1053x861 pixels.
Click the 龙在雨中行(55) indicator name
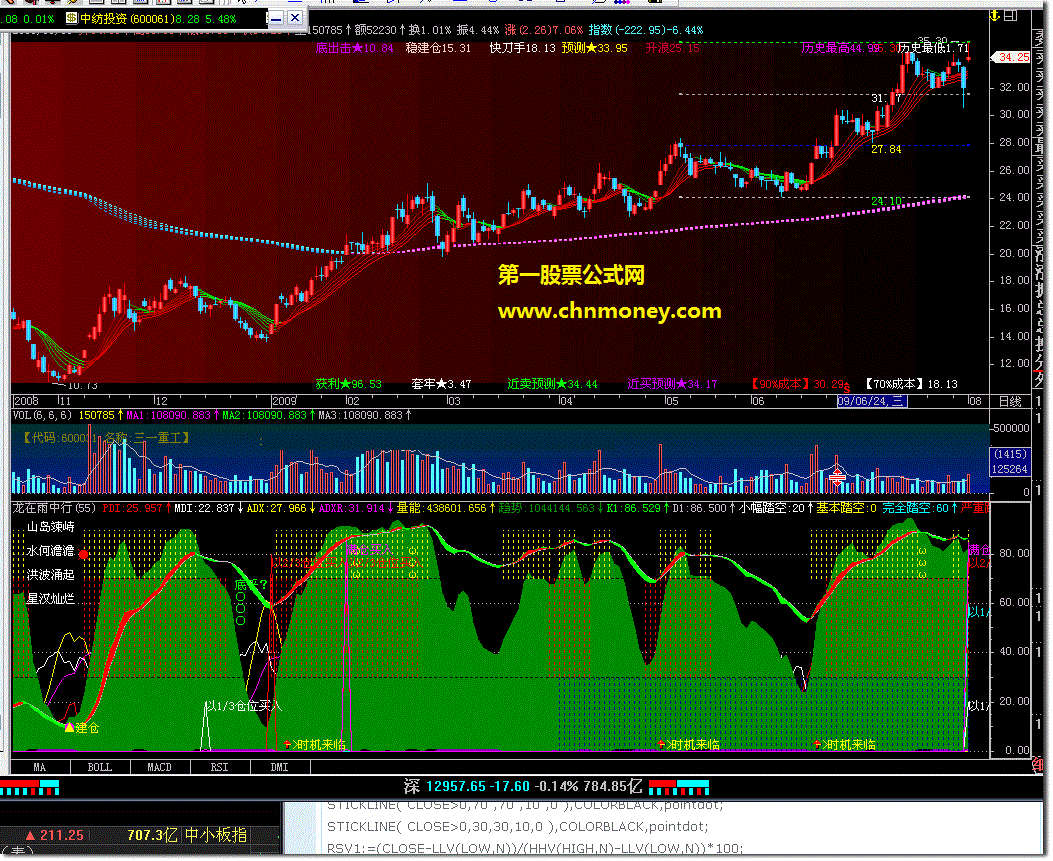[x=54, y=508]
